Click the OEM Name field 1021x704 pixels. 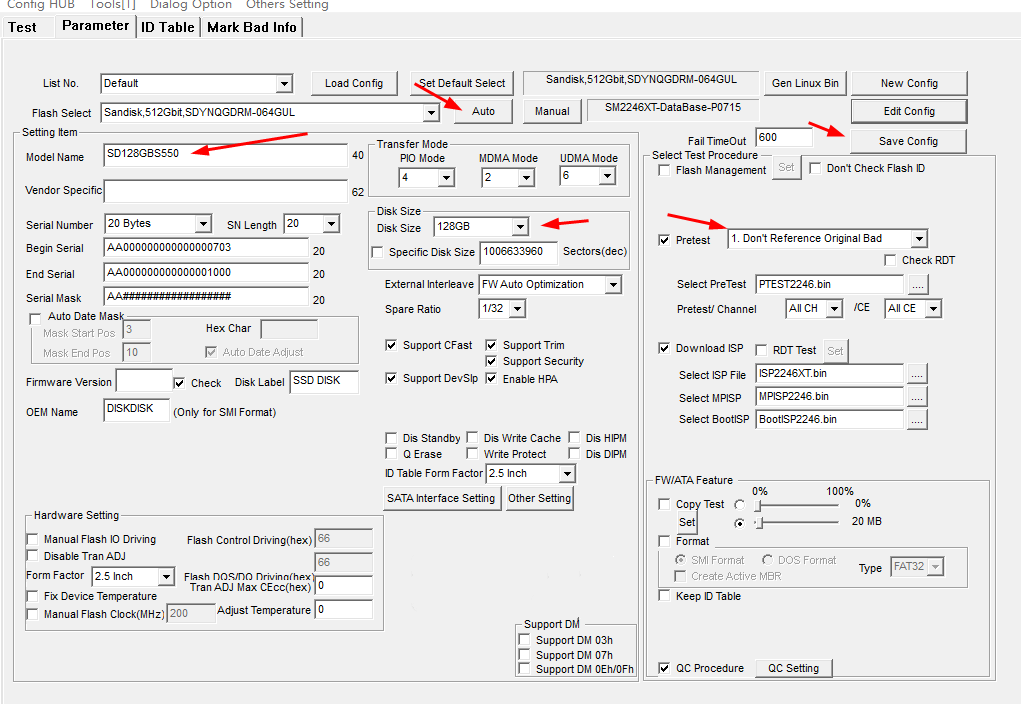coord(136,410)
